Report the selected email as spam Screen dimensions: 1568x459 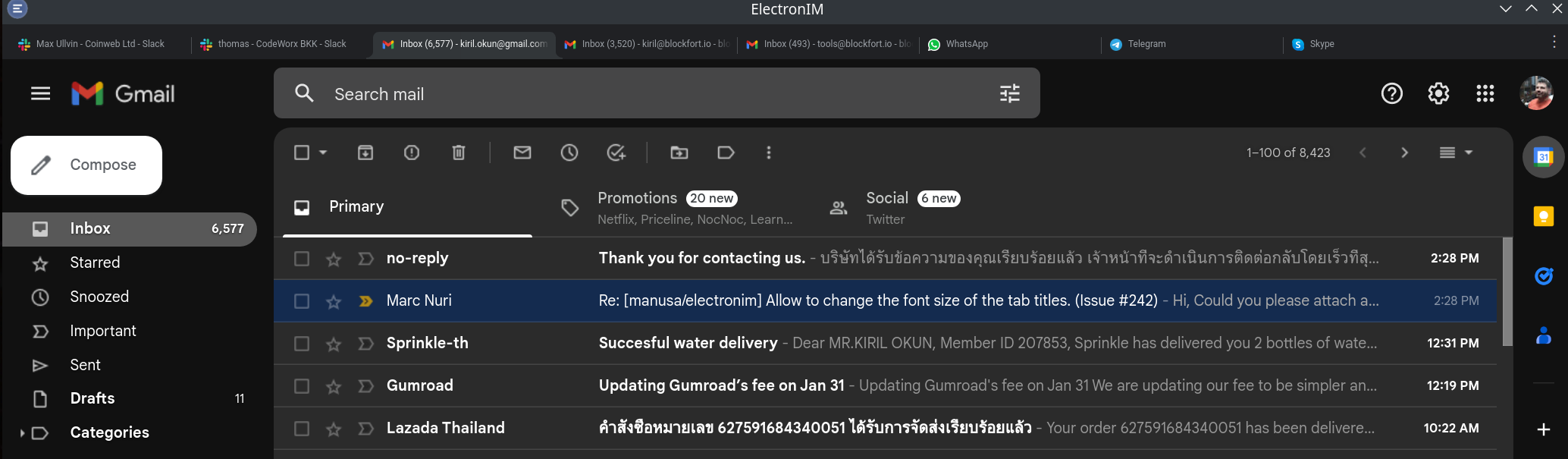(x=412, y=152)
